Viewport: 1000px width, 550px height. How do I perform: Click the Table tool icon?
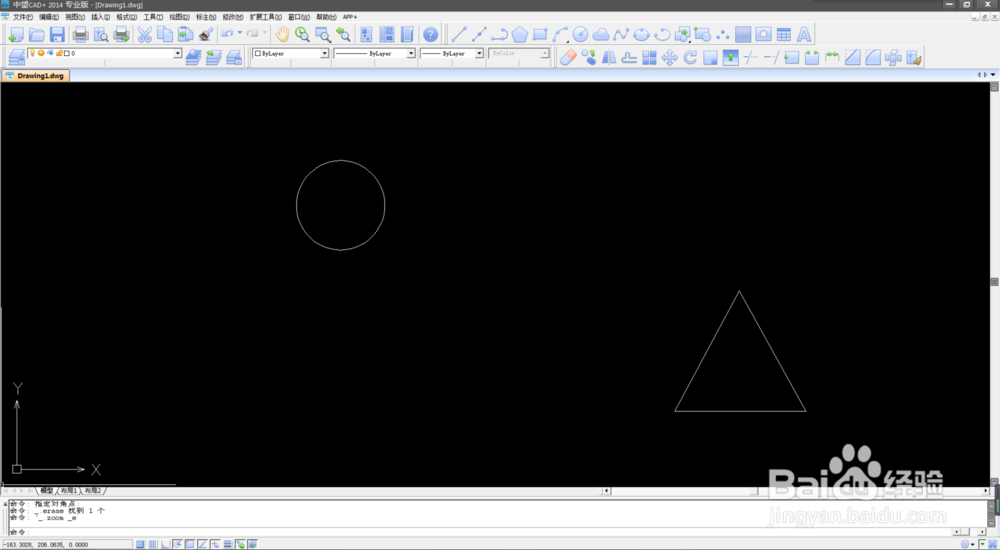(784, 34)
